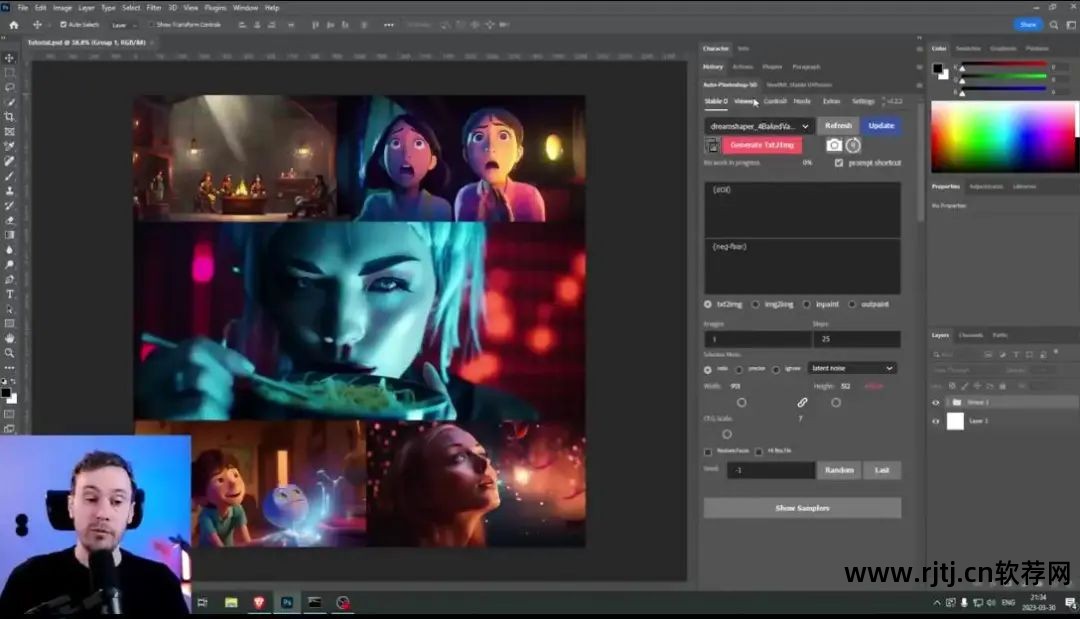Screen dimensions: 1080x619
Task: Open the Filter menu
Action: pyautogui.click(x=154, y=7)
